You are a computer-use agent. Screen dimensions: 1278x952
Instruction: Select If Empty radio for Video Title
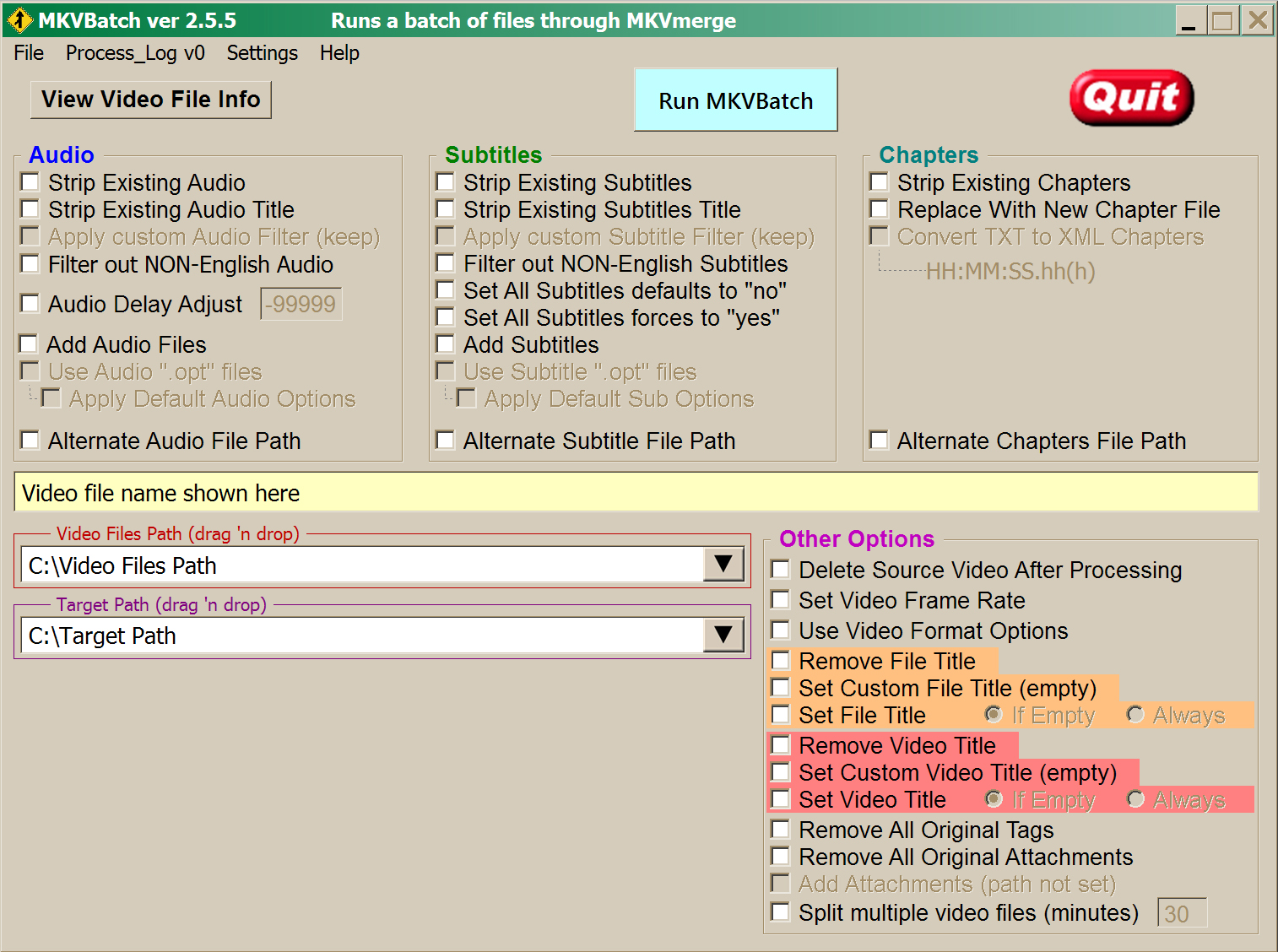click(994, 799)
